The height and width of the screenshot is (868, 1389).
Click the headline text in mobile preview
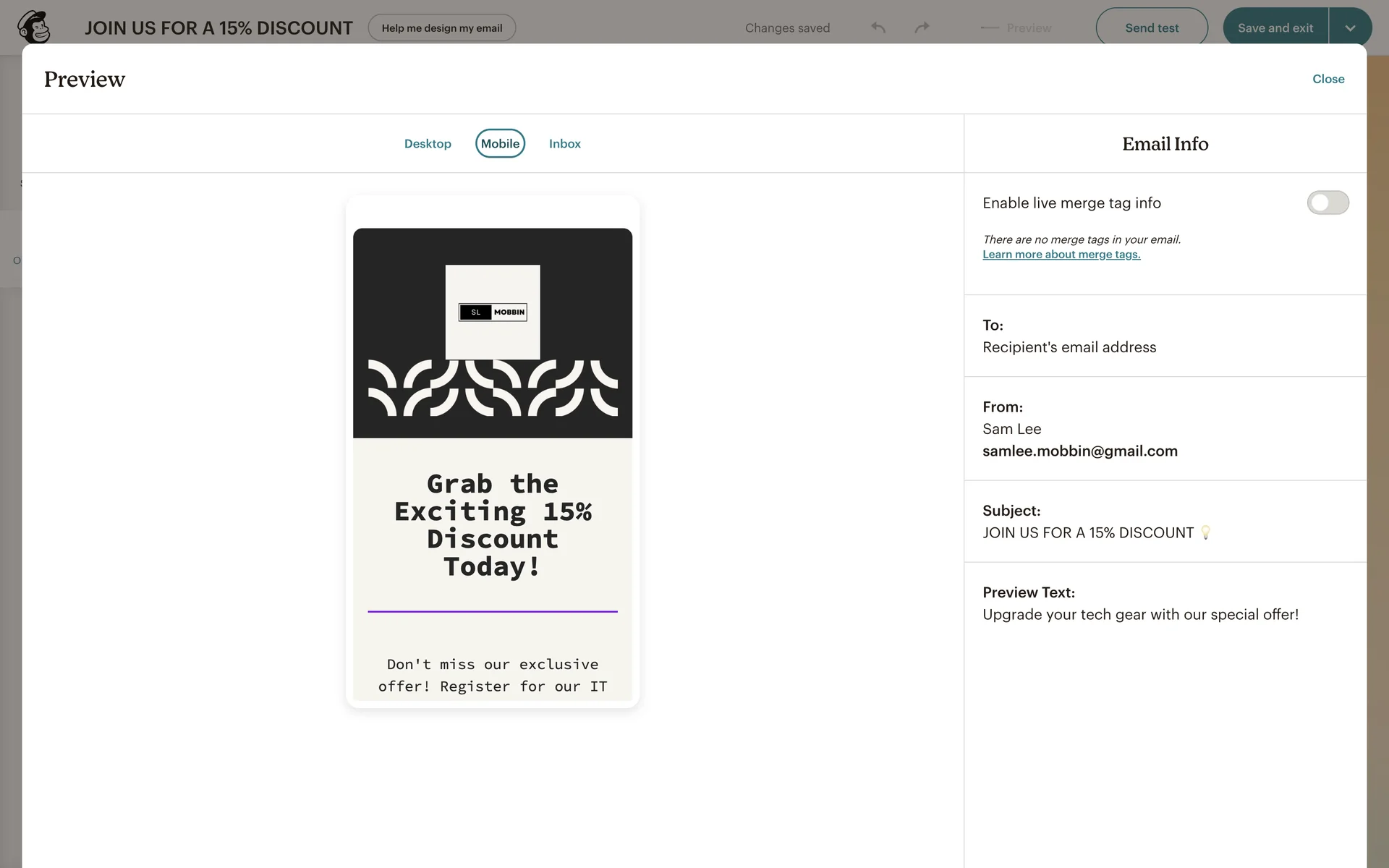point(493,524)
